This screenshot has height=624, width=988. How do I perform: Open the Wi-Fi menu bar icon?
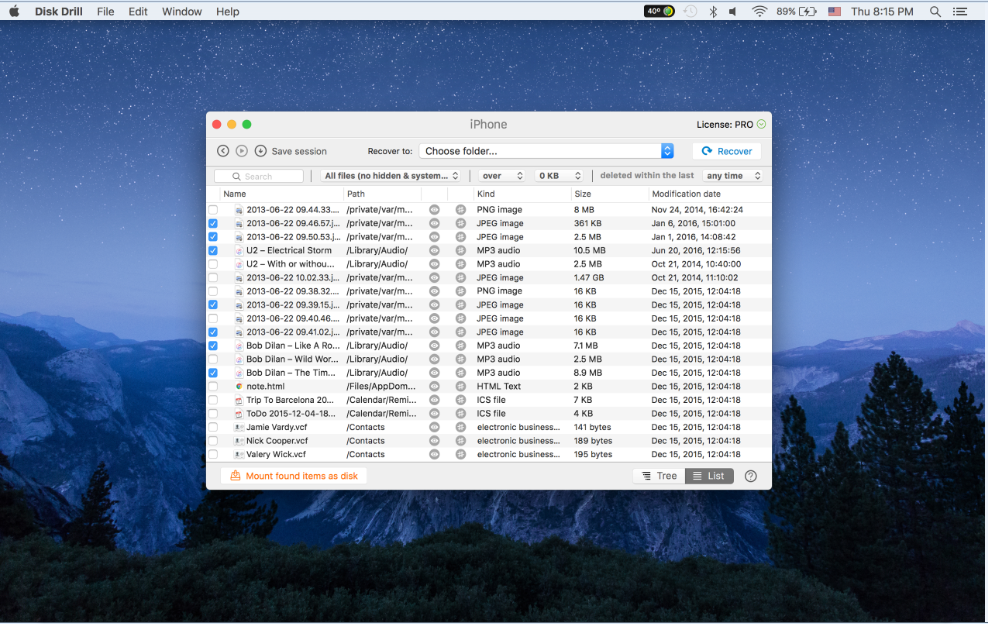coord(759,11)
